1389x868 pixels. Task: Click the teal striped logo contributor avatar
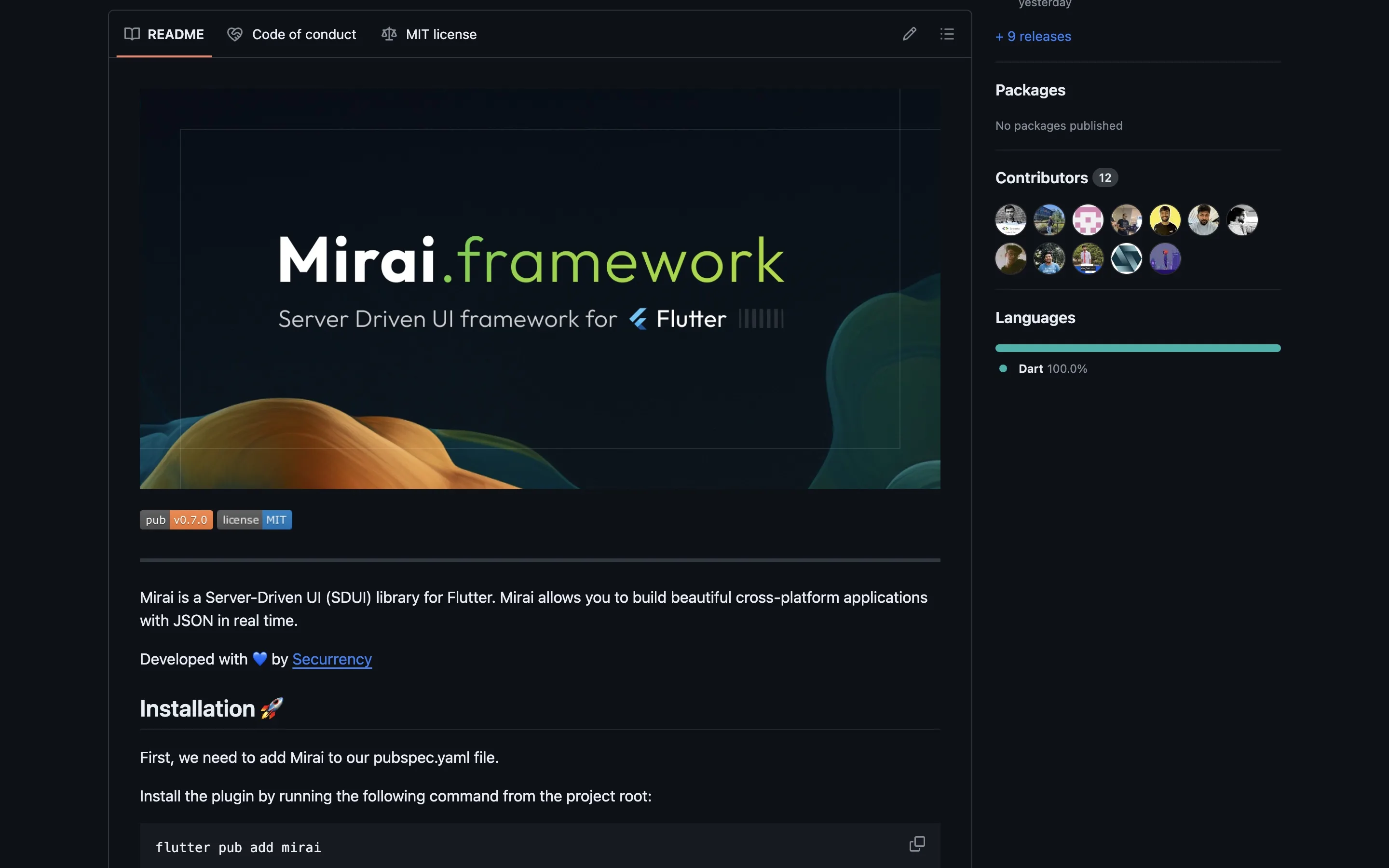1126,258
